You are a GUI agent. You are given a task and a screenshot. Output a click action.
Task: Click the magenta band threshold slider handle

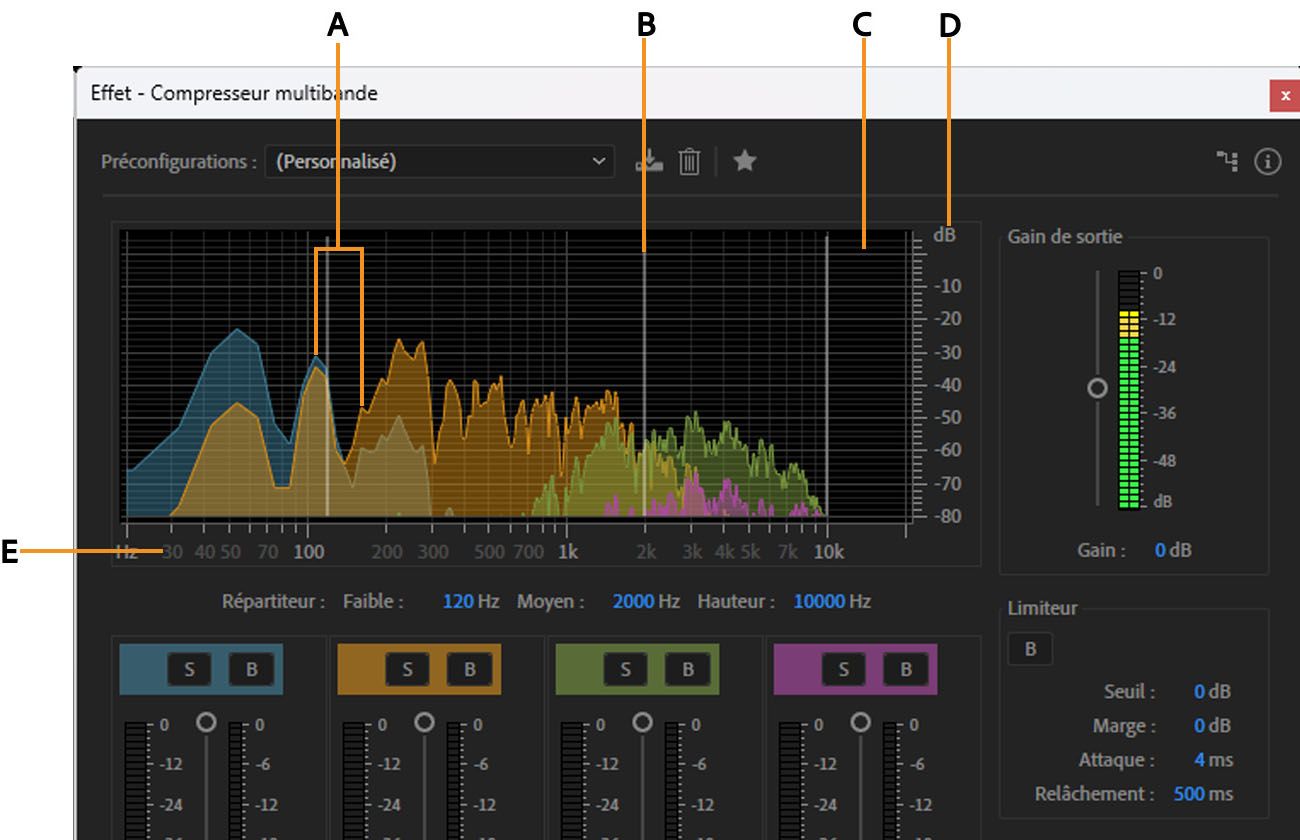pos(861,721)
